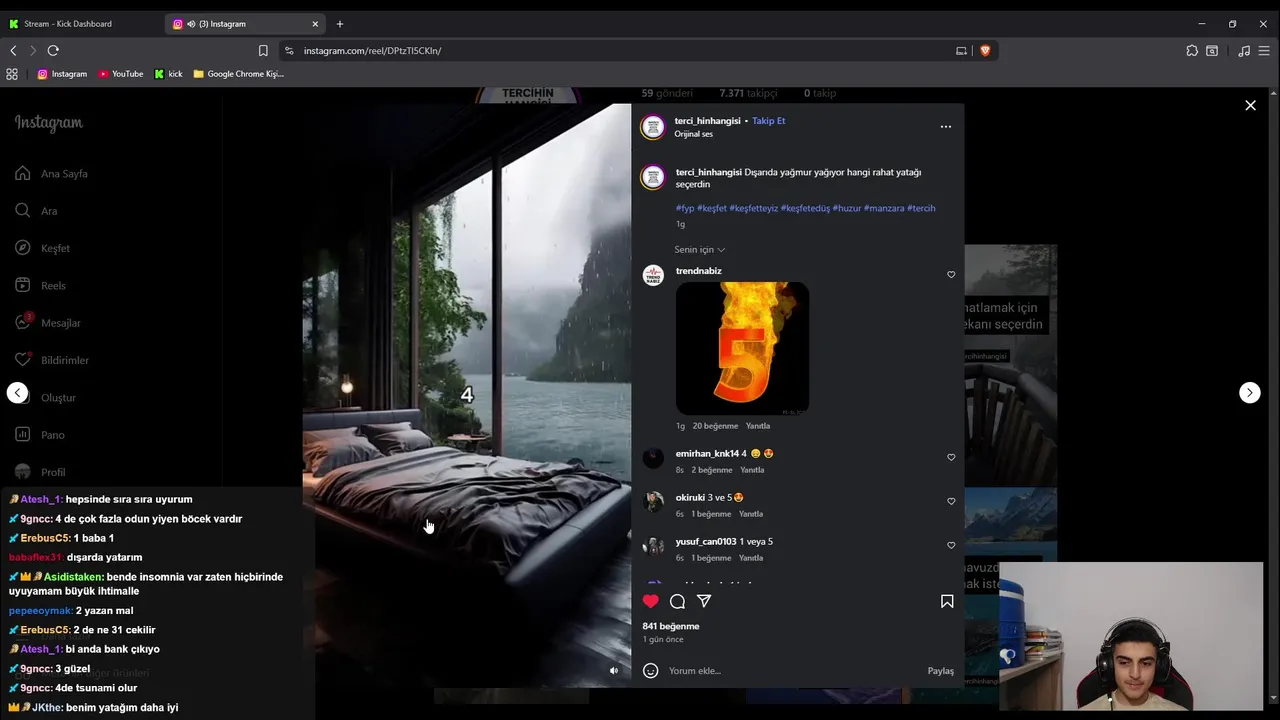Open Pano dashboard in sidebar
Screen dimensions: 1280x720
(39, 435)
